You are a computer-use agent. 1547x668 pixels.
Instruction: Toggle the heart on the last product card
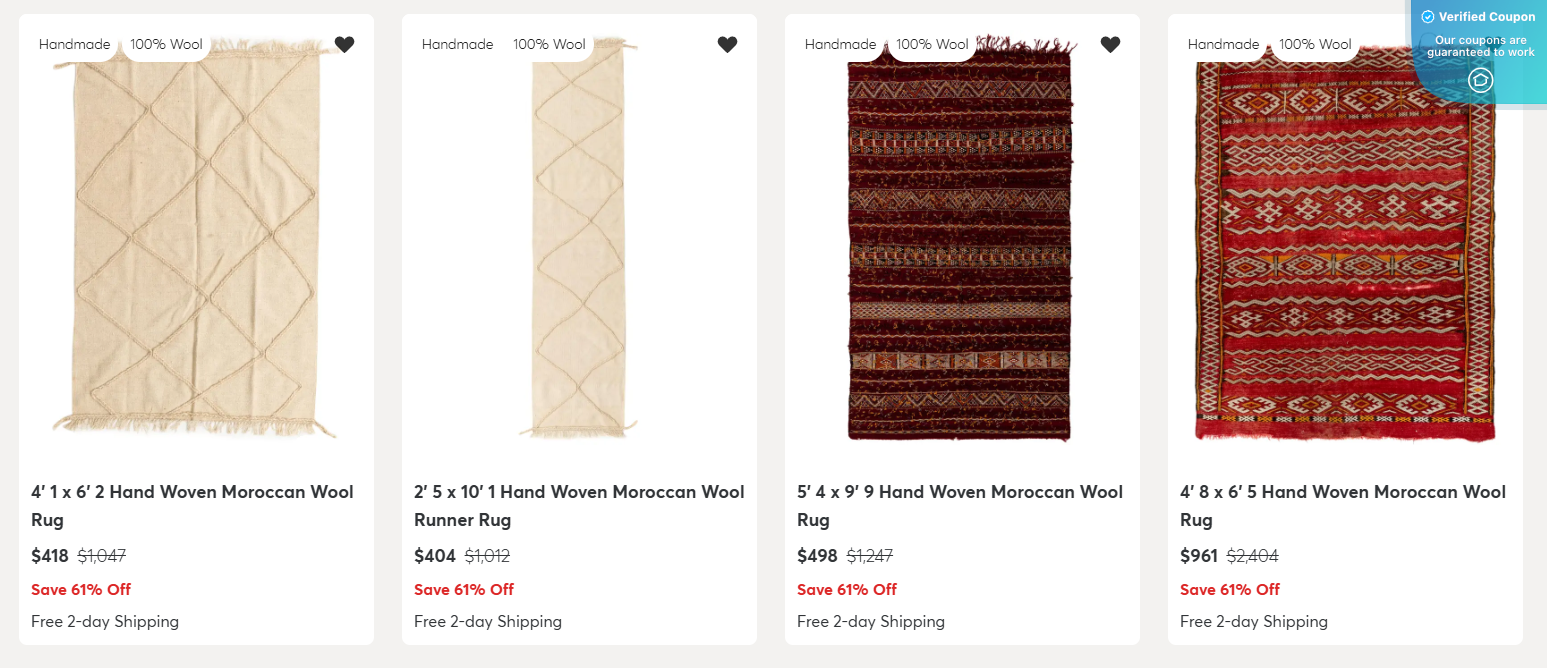(1493, 44)
